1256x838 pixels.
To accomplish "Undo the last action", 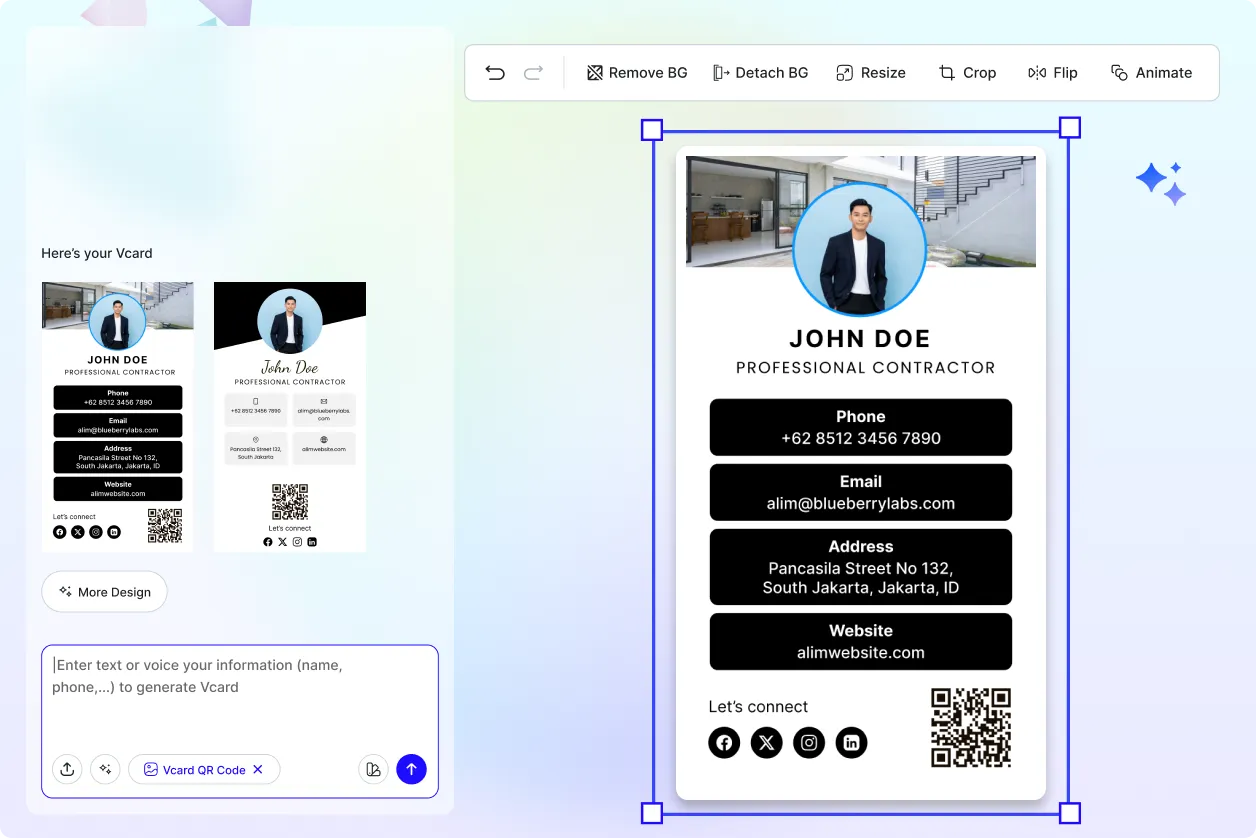I will 495,72.
